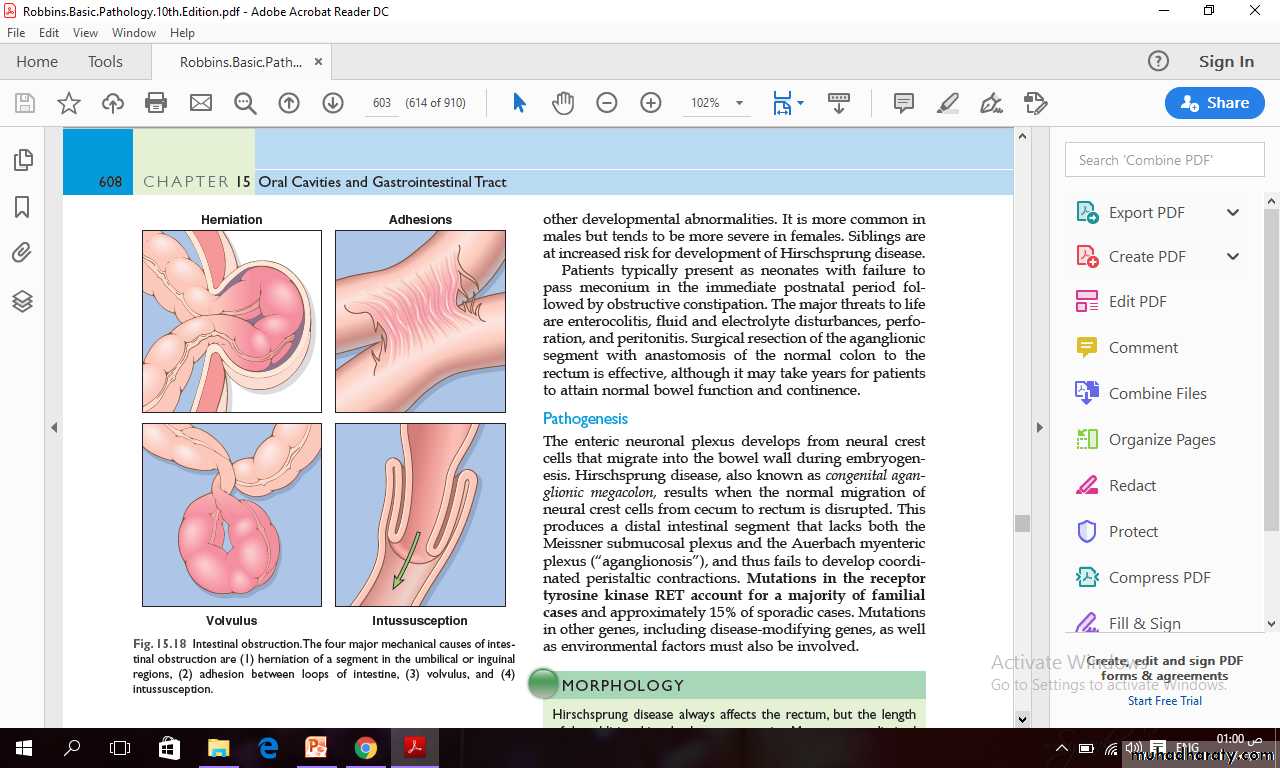Expand Create PDF options
This screenshot has height=768, width=1280.
[1233, 257]
